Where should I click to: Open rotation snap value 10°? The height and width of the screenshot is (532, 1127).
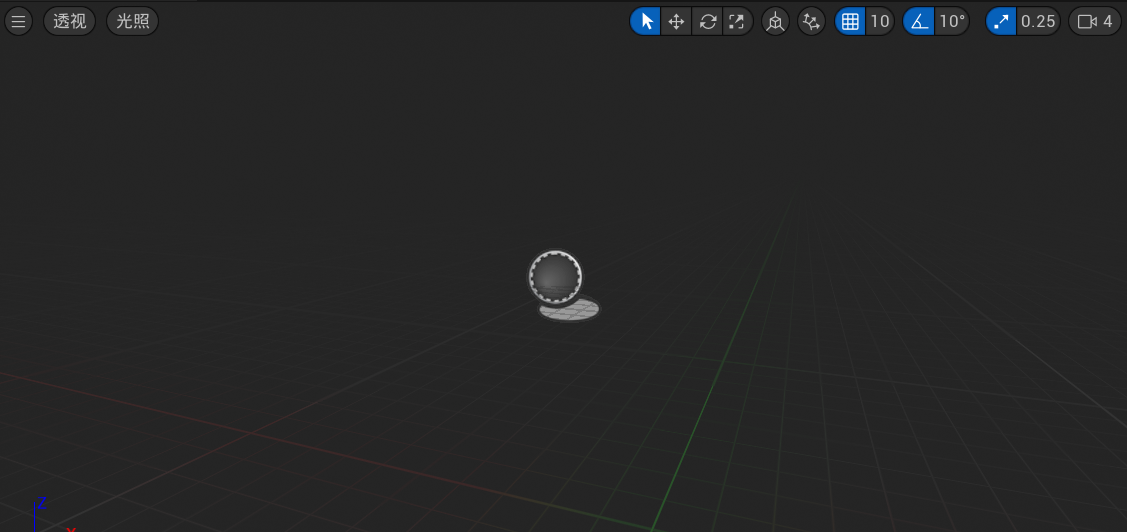[952, 22]
